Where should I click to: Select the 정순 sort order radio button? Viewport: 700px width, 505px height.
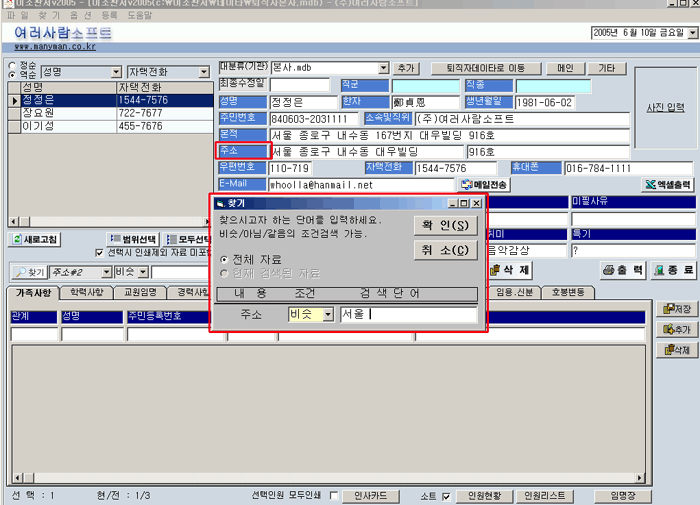click(12, 65)
